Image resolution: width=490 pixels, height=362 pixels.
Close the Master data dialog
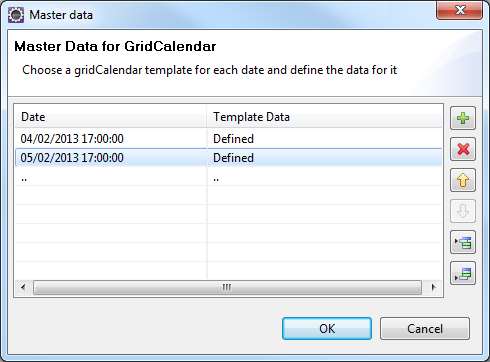(459, 10)
